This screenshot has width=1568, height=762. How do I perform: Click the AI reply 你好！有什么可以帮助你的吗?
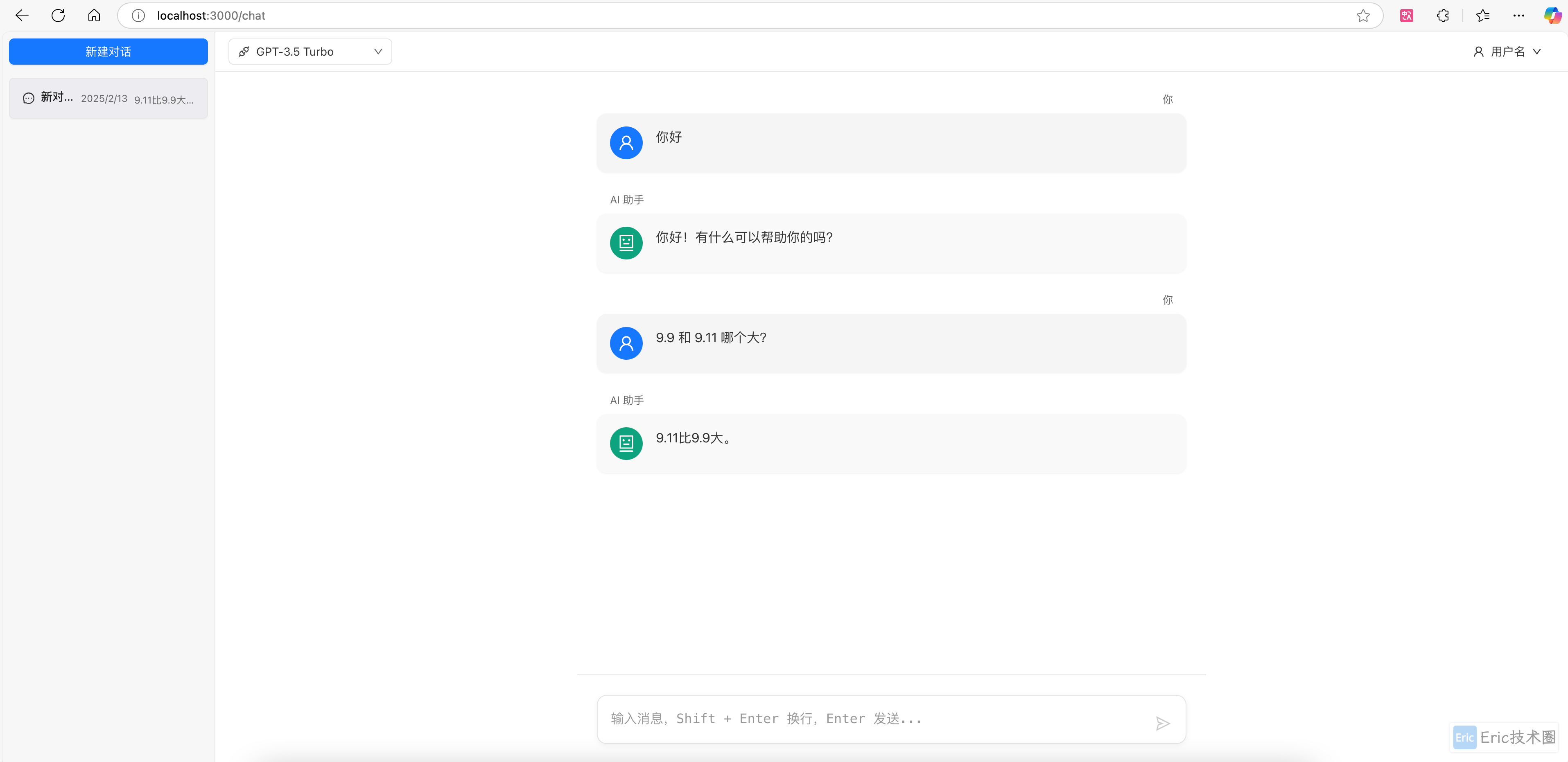pyautogui.click(x=744, y=237)
